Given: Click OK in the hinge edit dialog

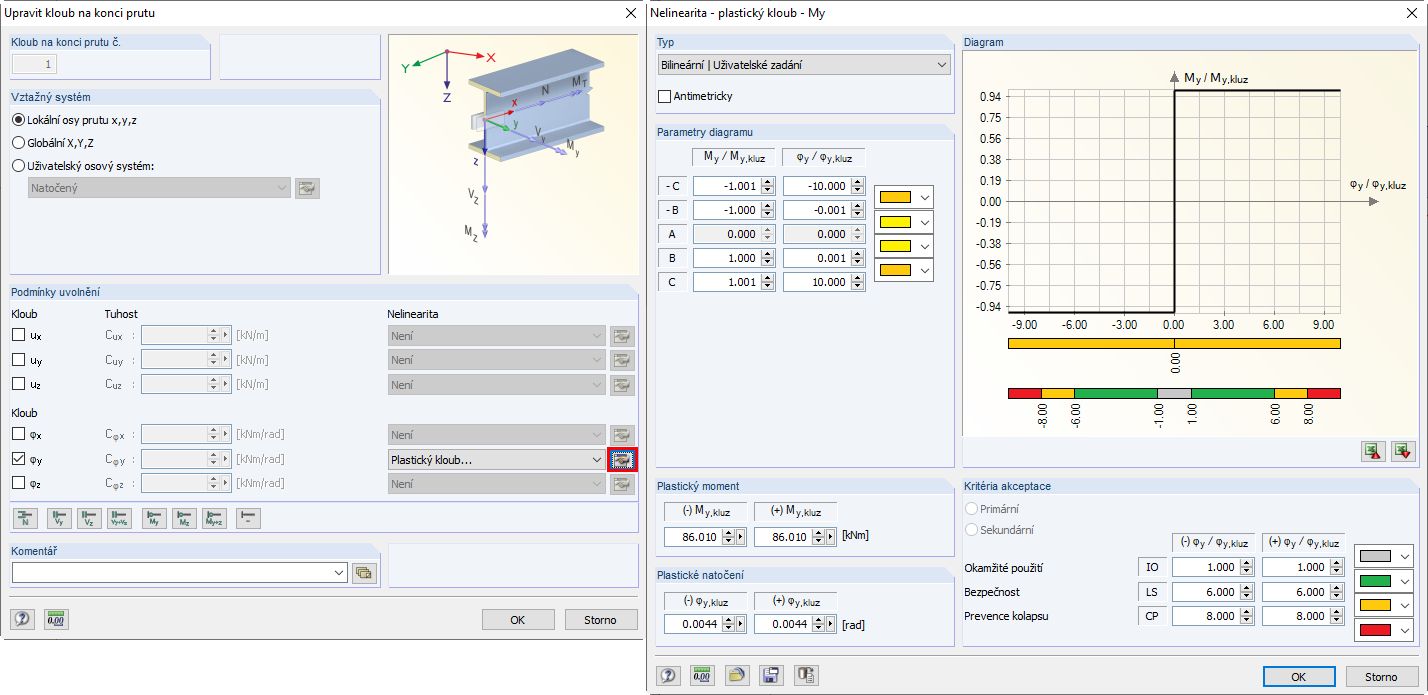Looking at the screenshot, I should pos(518,620).
